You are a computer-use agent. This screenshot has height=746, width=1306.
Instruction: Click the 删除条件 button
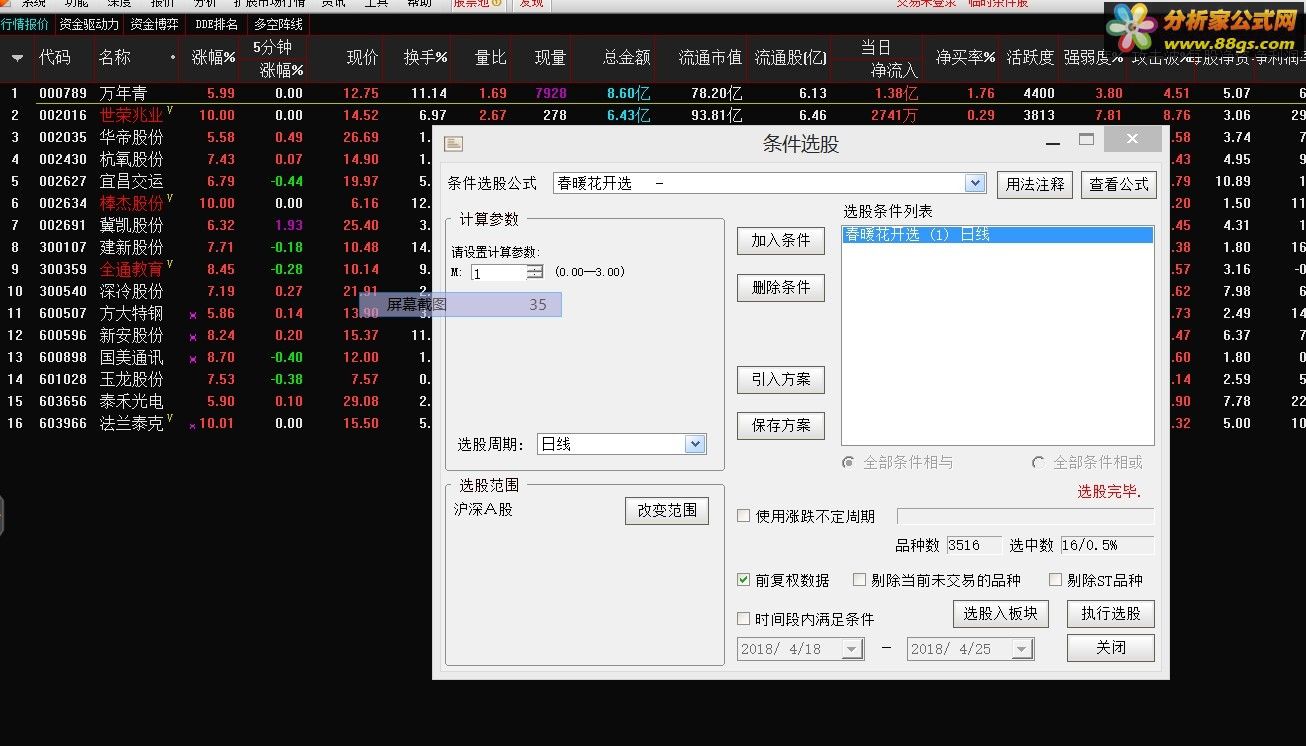pos(781,287)
